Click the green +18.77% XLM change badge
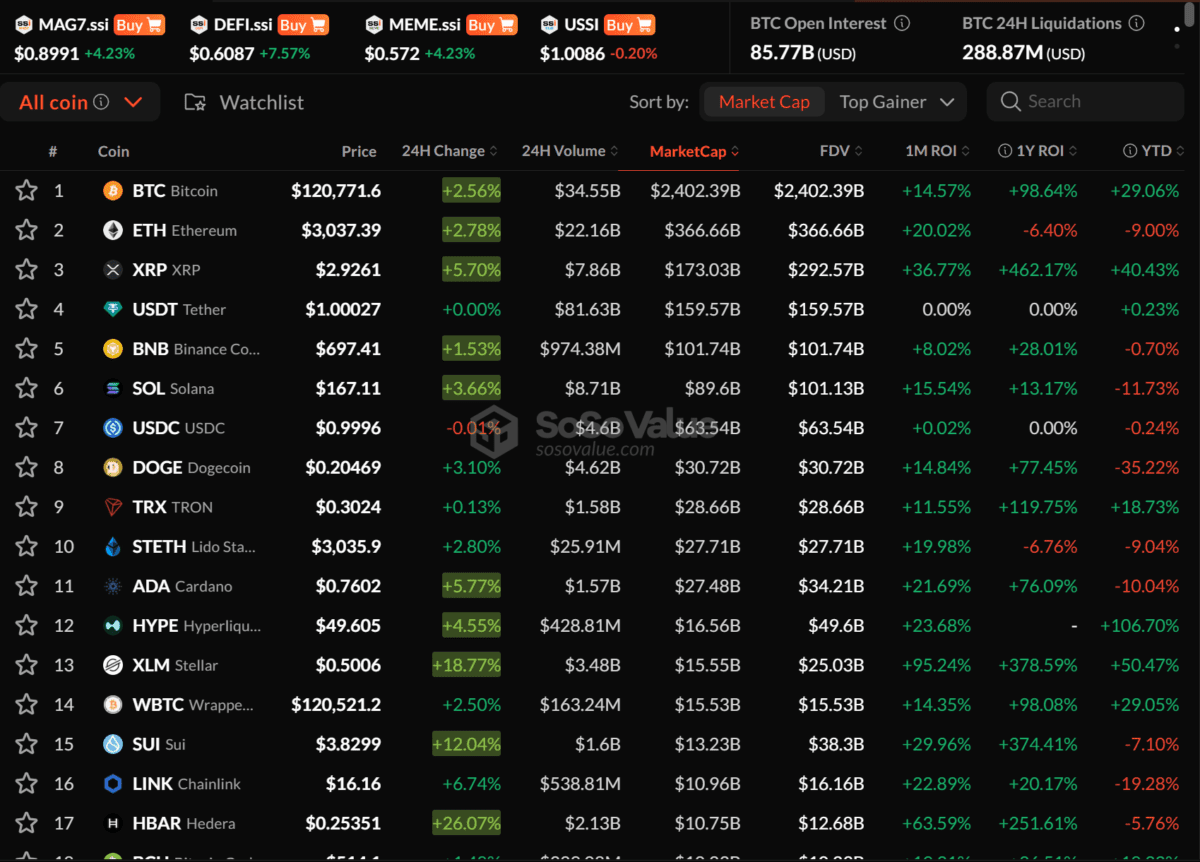The width and height of the screenshot is (1200, 862). pyautogui.click(x=466, y=666)
